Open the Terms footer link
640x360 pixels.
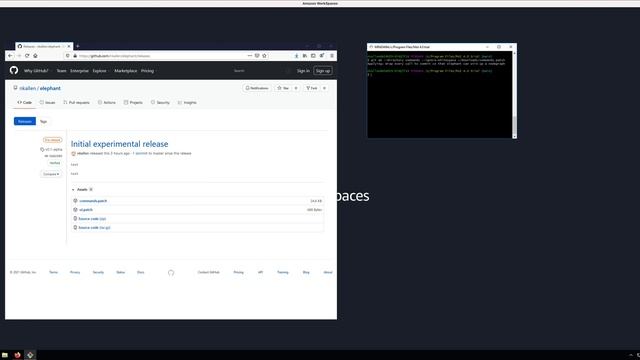[x=53, y=272]
